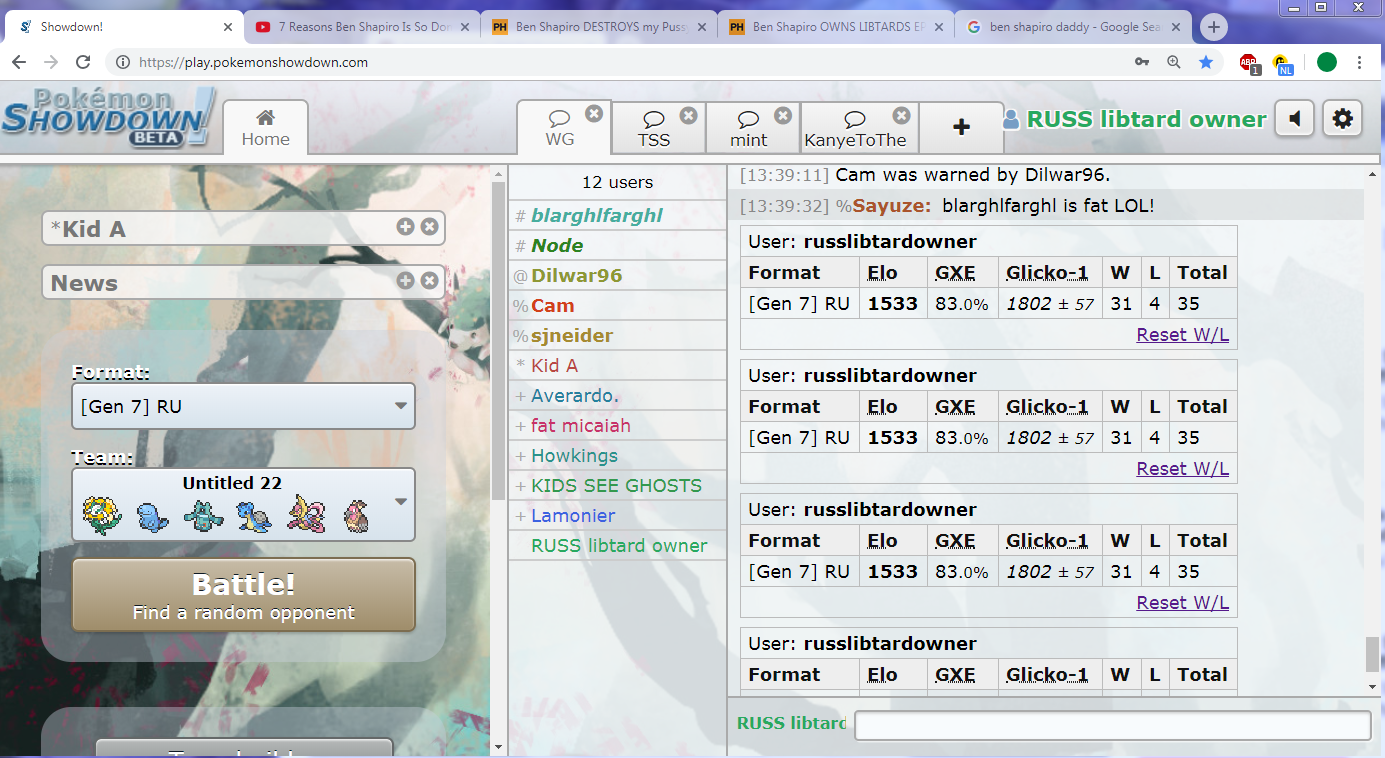Join a new room with plus tab

[961, 128]
